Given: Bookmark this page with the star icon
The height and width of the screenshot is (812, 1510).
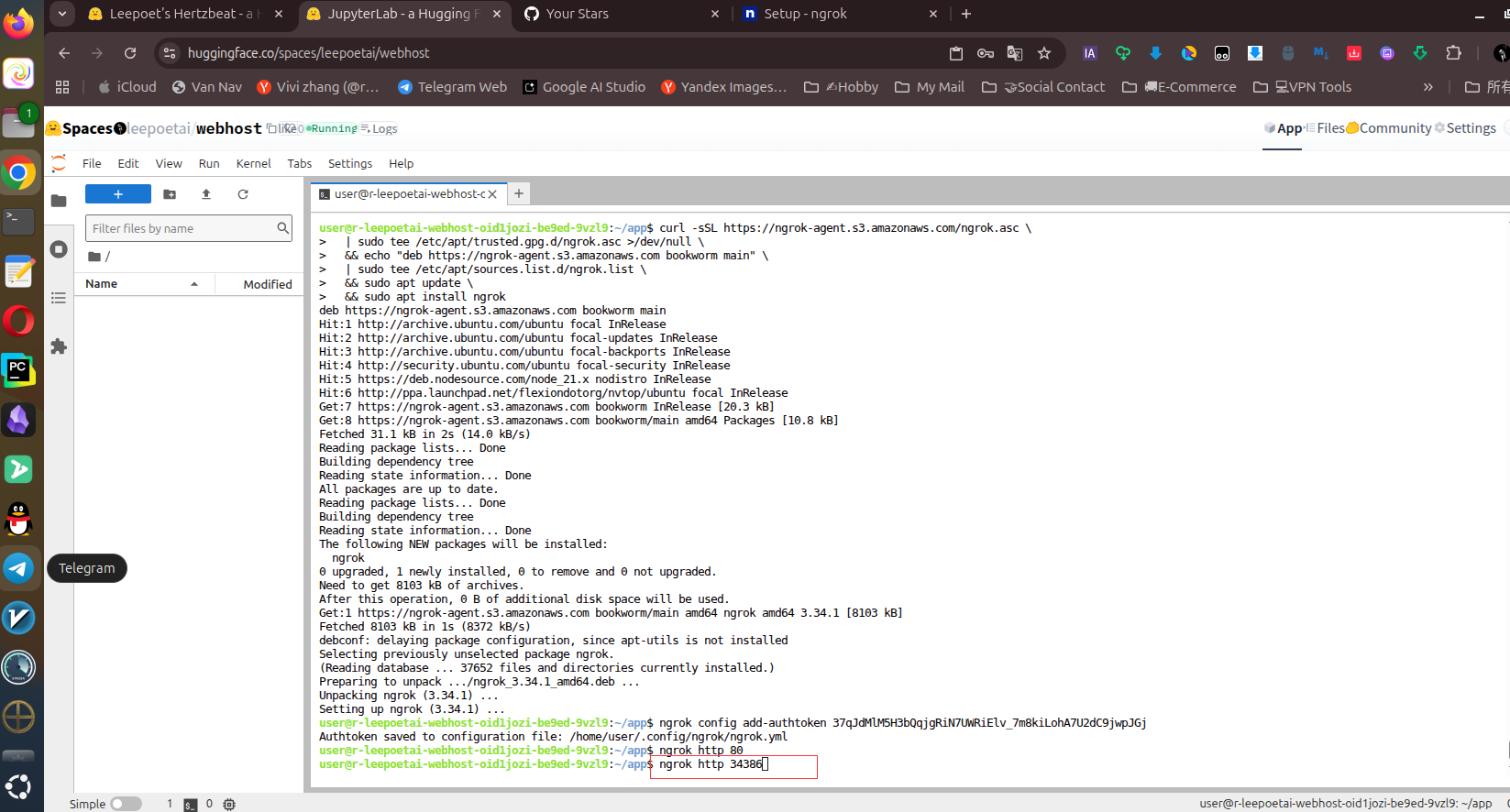Looking at the screenshot, I should click(x=1043, y=53).
